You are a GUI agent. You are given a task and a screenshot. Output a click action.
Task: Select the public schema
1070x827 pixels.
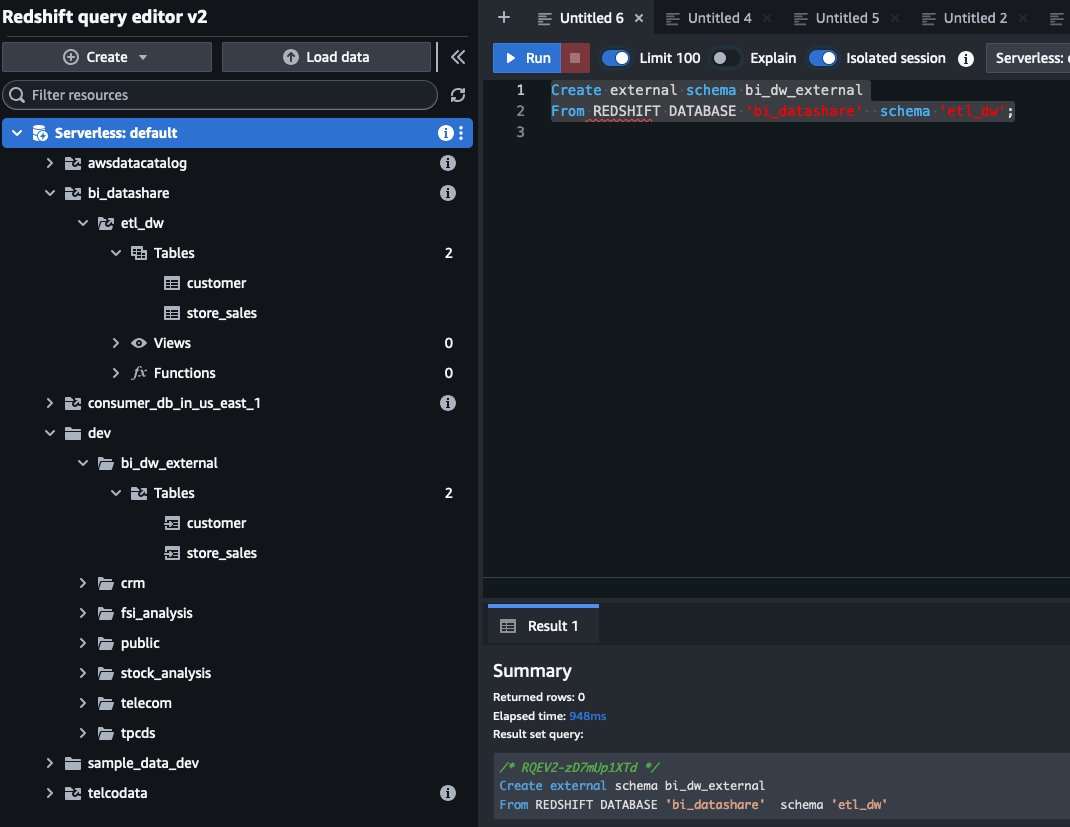pyautogui.click(x=140, y=643)
